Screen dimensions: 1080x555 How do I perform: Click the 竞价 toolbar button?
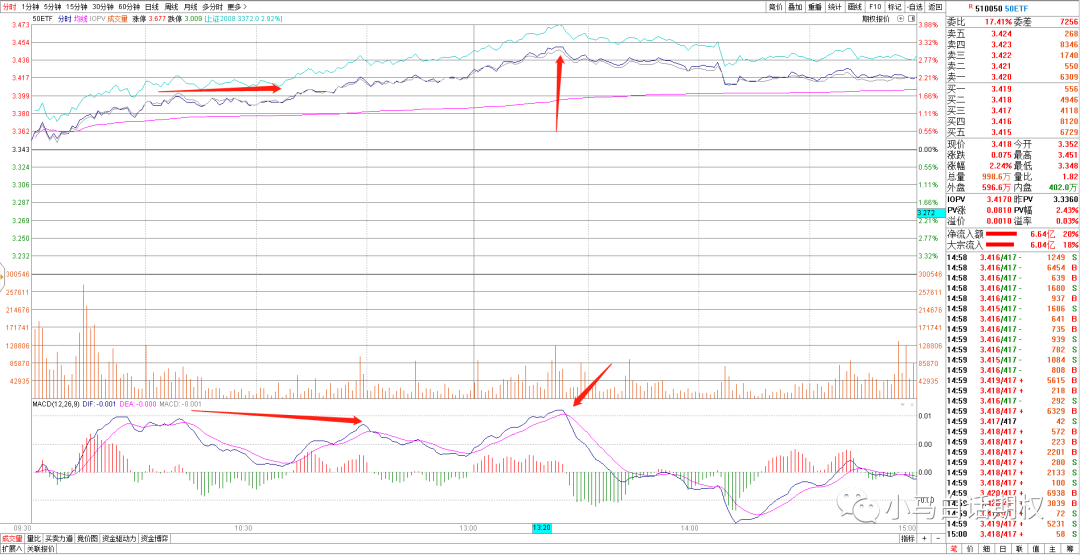776,6
